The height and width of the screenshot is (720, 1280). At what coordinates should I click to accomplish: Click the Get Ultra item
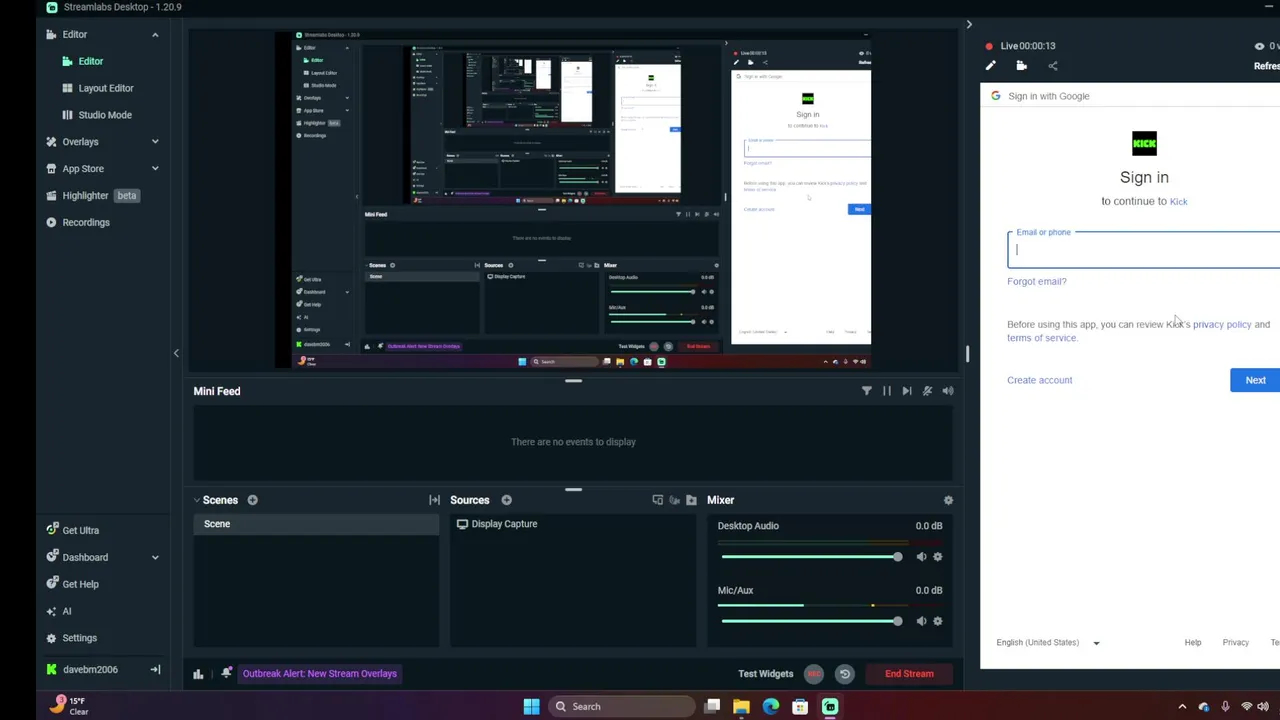pyautogui.click(x=73, y=530)
